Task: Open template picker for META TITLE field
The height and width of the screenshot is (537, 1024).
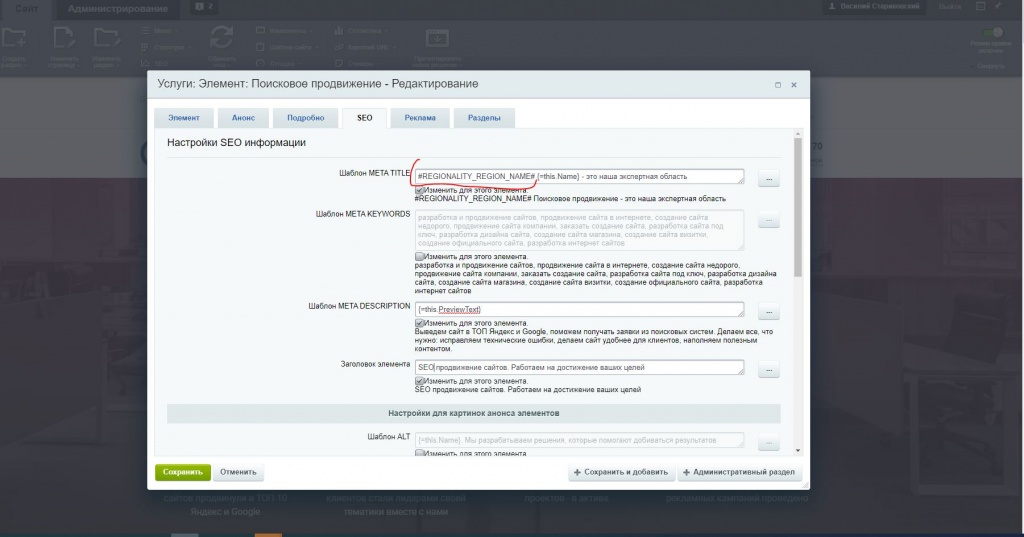Action: point(768,180)
